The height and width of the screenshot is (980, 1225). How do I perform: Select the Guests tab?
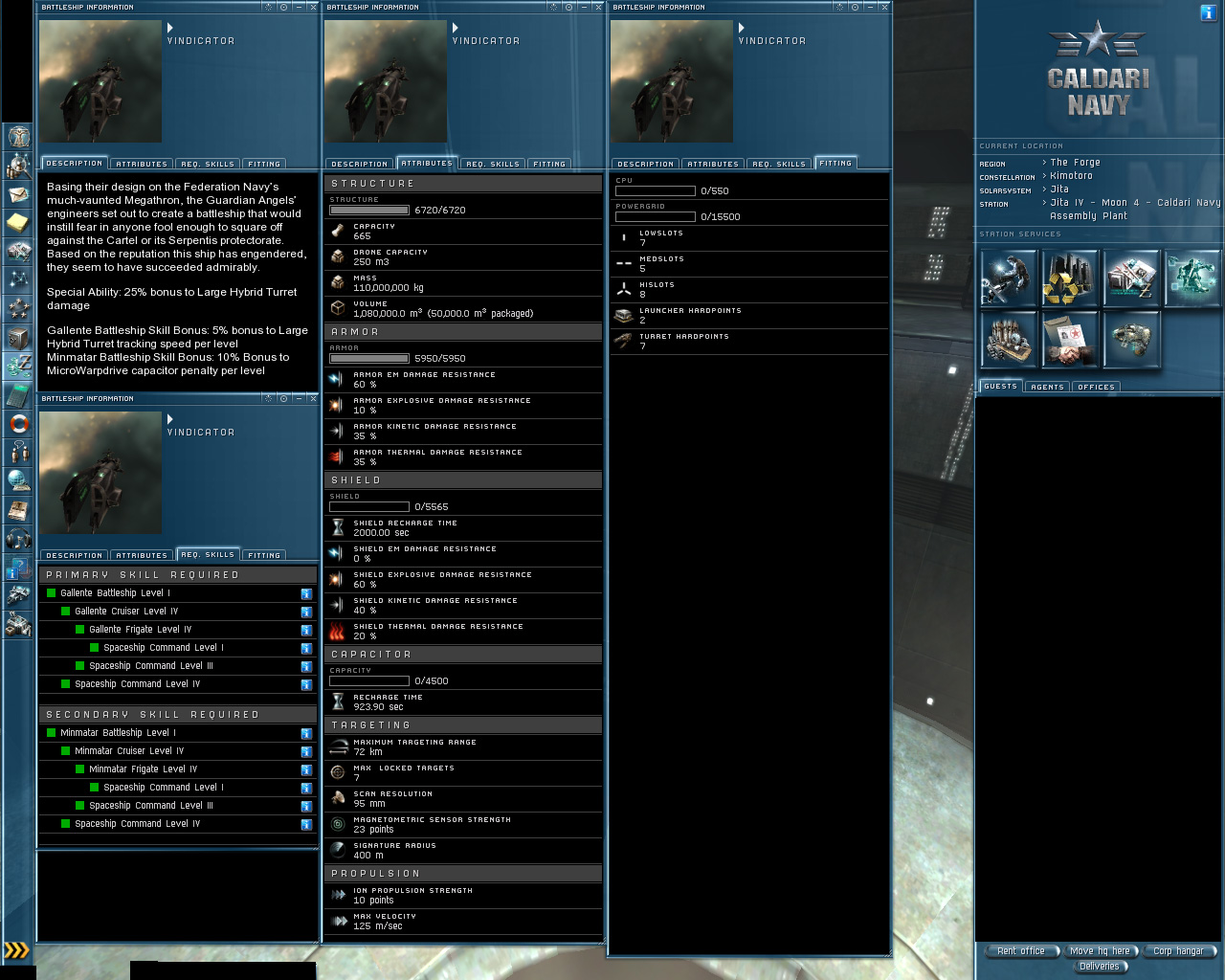coord(1001,387)
